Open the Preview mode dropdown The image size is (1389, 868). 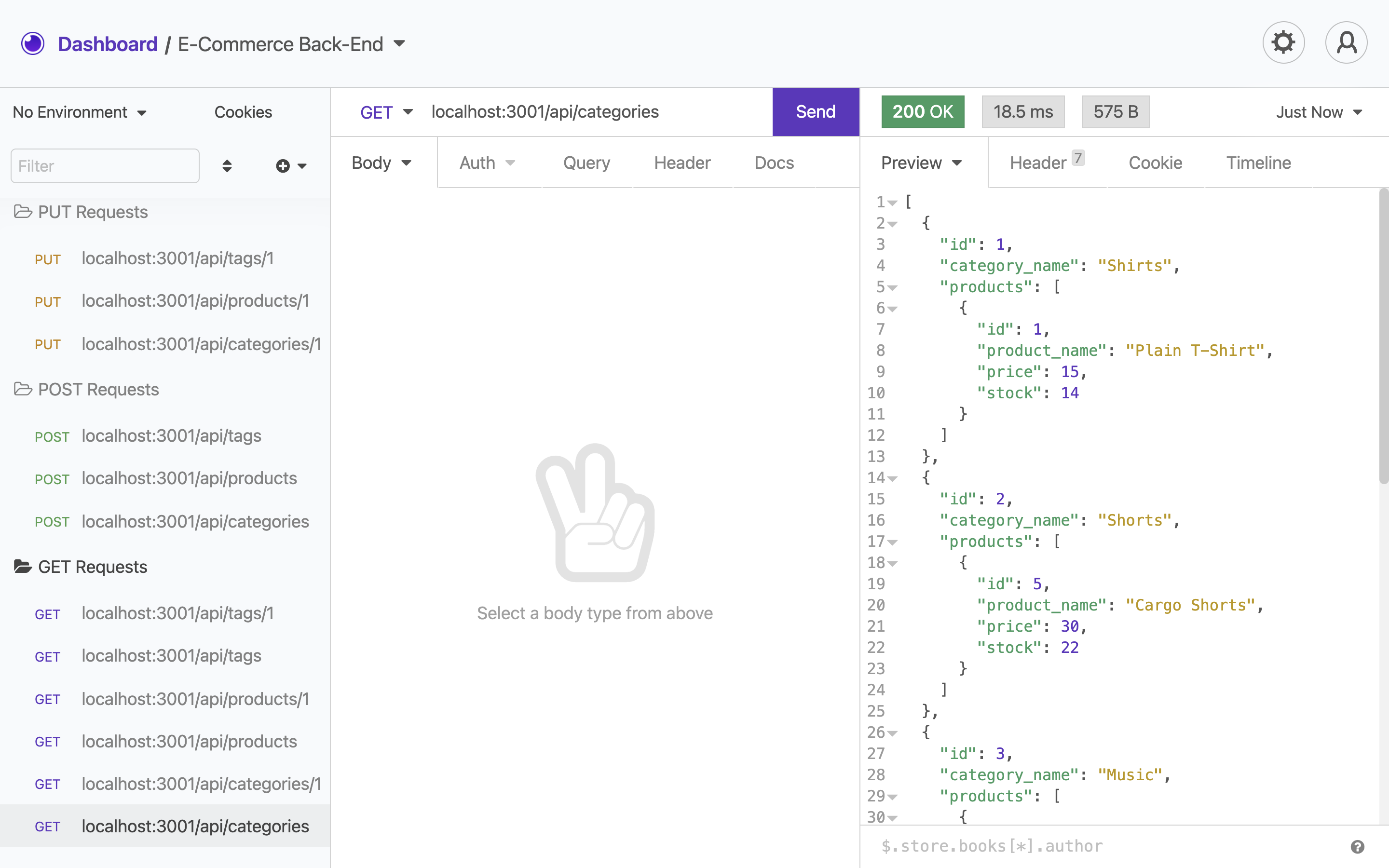click(x=921, y=163)
